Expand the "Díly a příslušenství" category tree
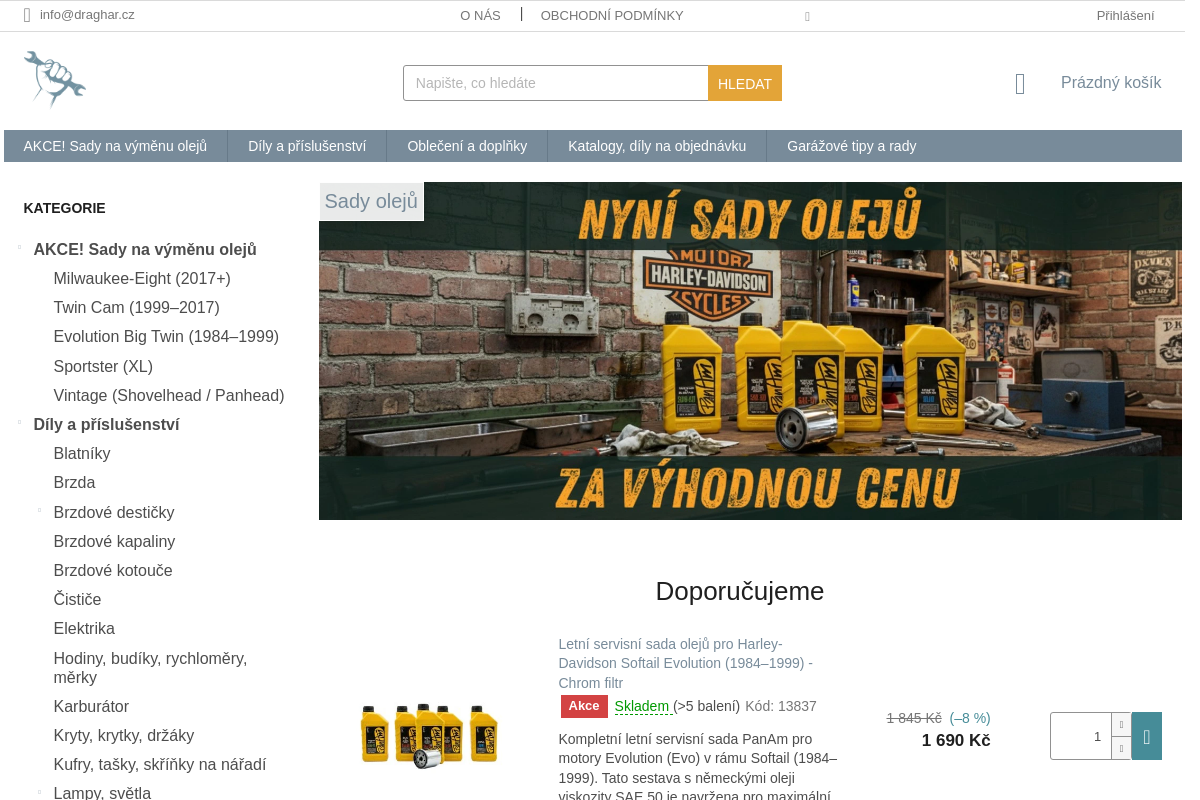The image size is (1200, 800). point(20,421)
